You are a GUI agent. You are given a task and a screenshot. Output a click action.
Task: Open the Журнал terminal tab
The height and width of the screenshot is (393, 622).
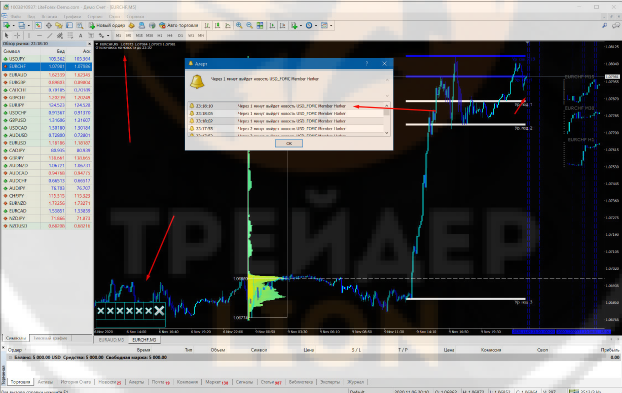pos(355,382)
